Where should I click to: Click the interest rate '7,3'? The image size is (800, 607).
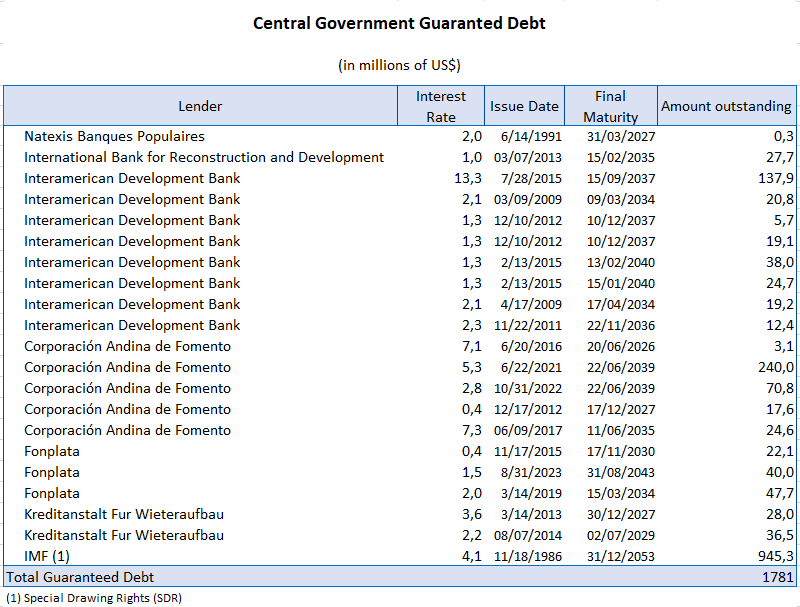click(x=472, y=429)
